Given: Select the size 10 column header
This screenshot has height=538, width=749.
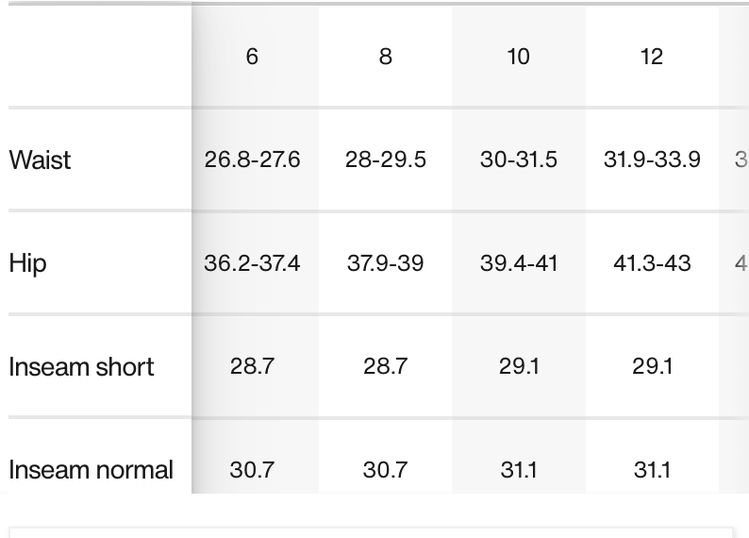Looking at the screenshot, I should click(x=518, y=57).
